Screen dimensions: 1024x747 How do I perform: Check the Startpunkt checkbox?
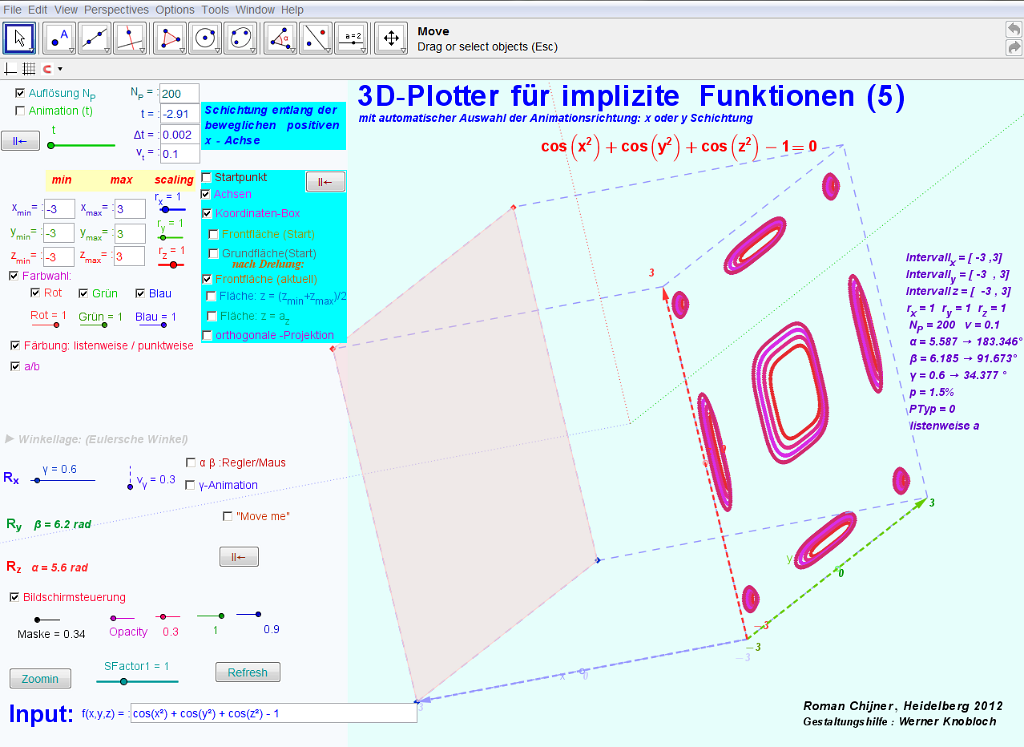click(207, 177)
